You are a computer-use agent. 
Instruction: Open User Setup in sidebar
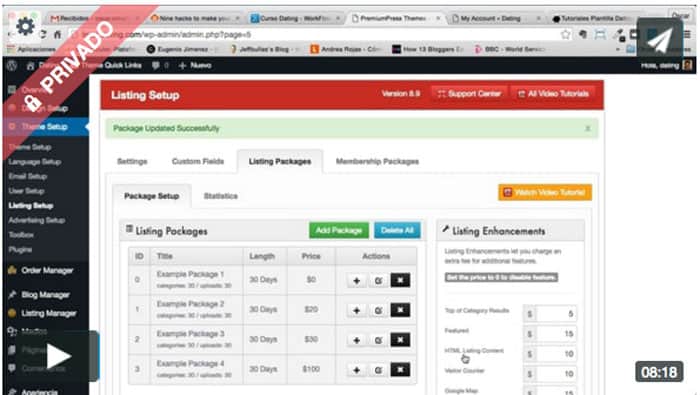click(26, 191)
